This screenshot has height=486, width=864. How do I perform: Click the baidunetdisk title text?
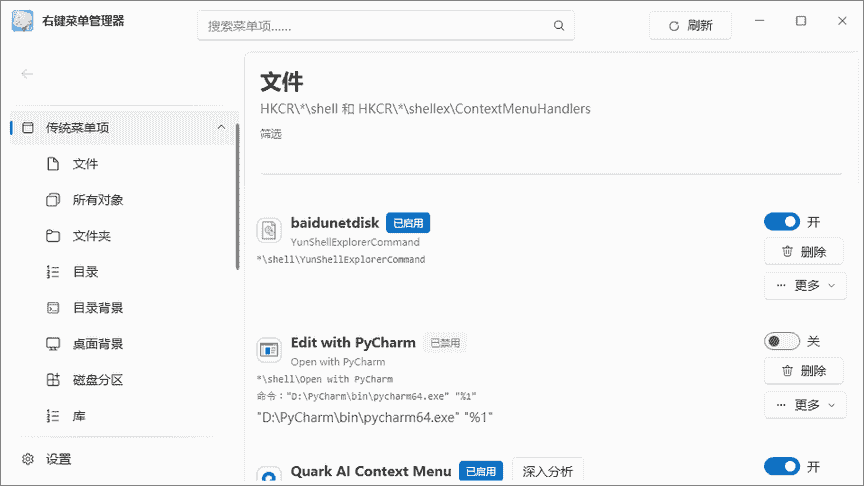pyautogui.click(x=335, y=223)
